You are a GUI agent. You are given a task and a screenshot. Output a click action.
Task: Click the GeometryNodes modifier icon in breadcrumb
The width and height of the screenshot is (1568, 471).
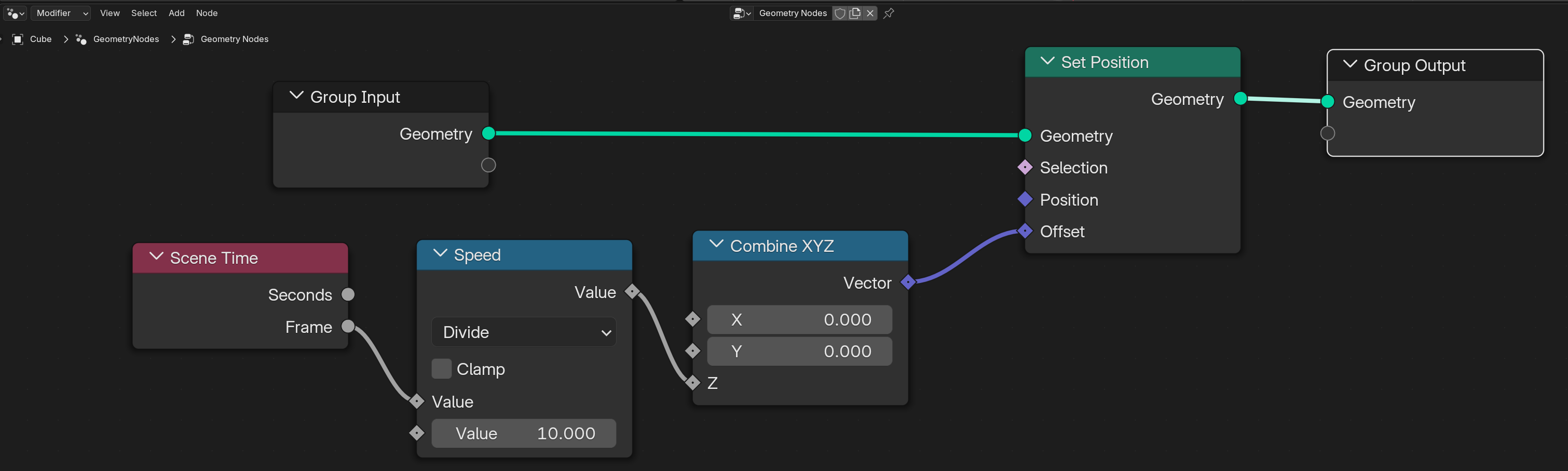(81, 39)
